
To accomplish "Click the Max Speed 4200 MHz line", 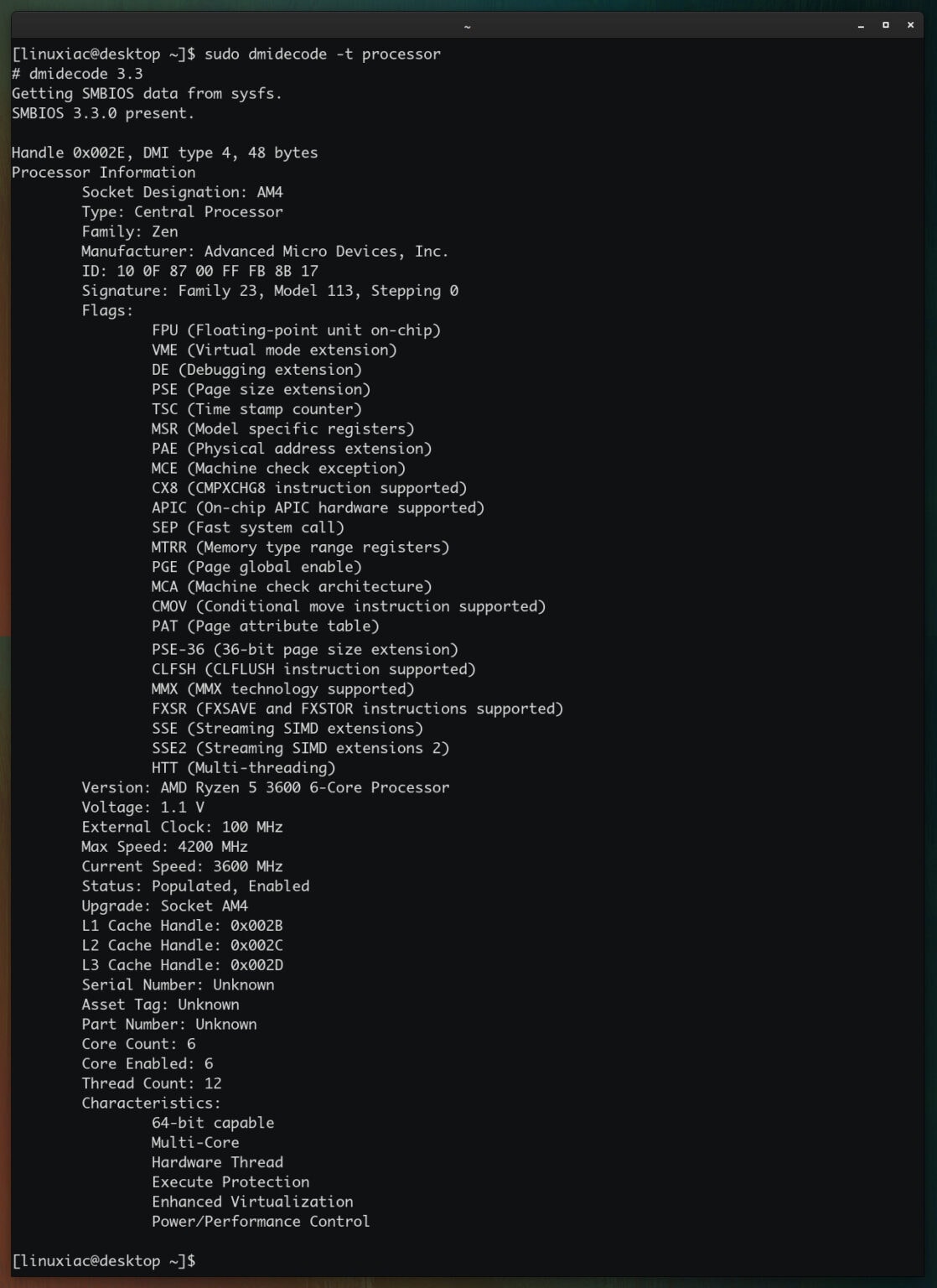I will coord(164,847).
